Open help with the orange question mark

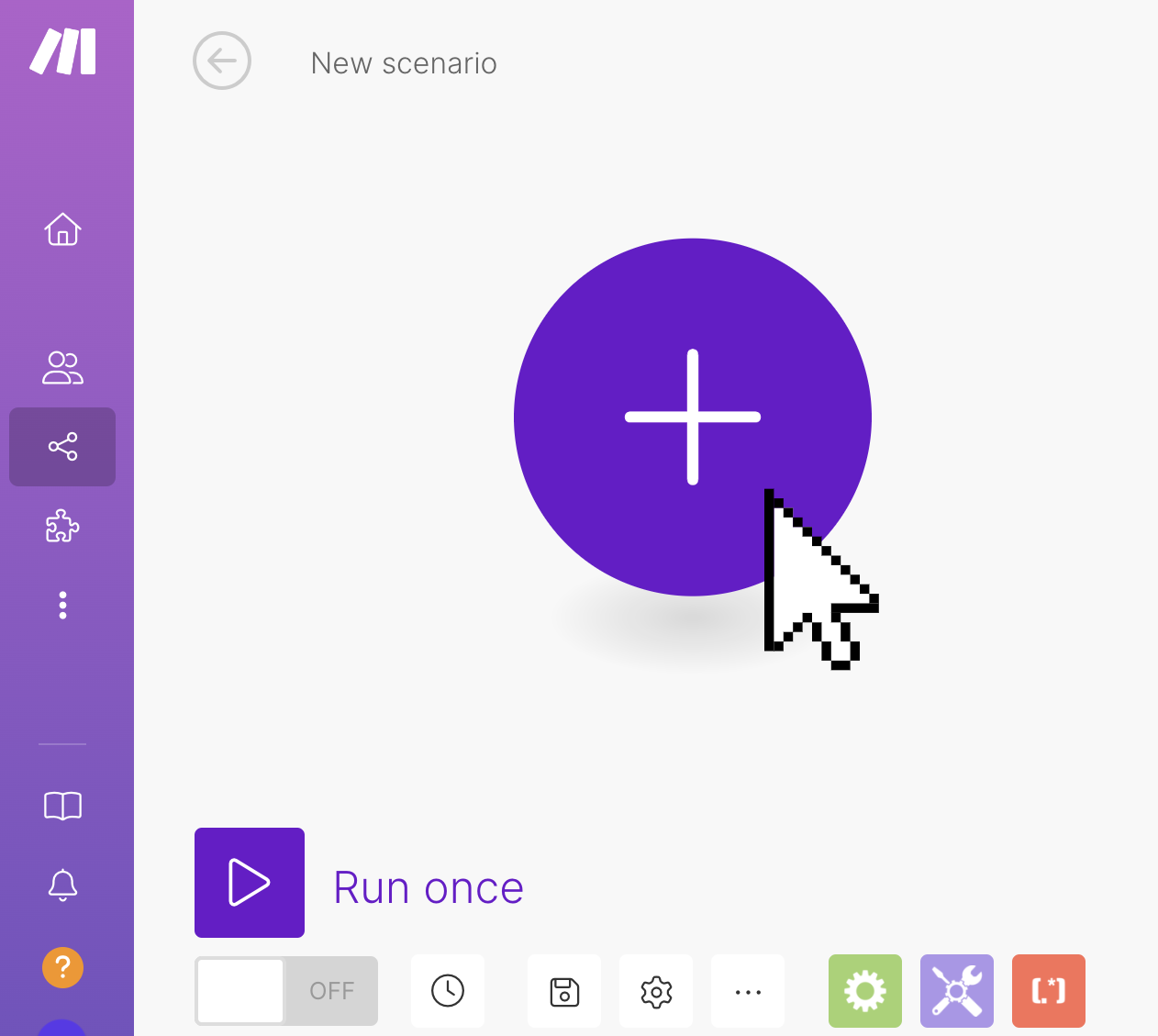[x=62, y=967]
